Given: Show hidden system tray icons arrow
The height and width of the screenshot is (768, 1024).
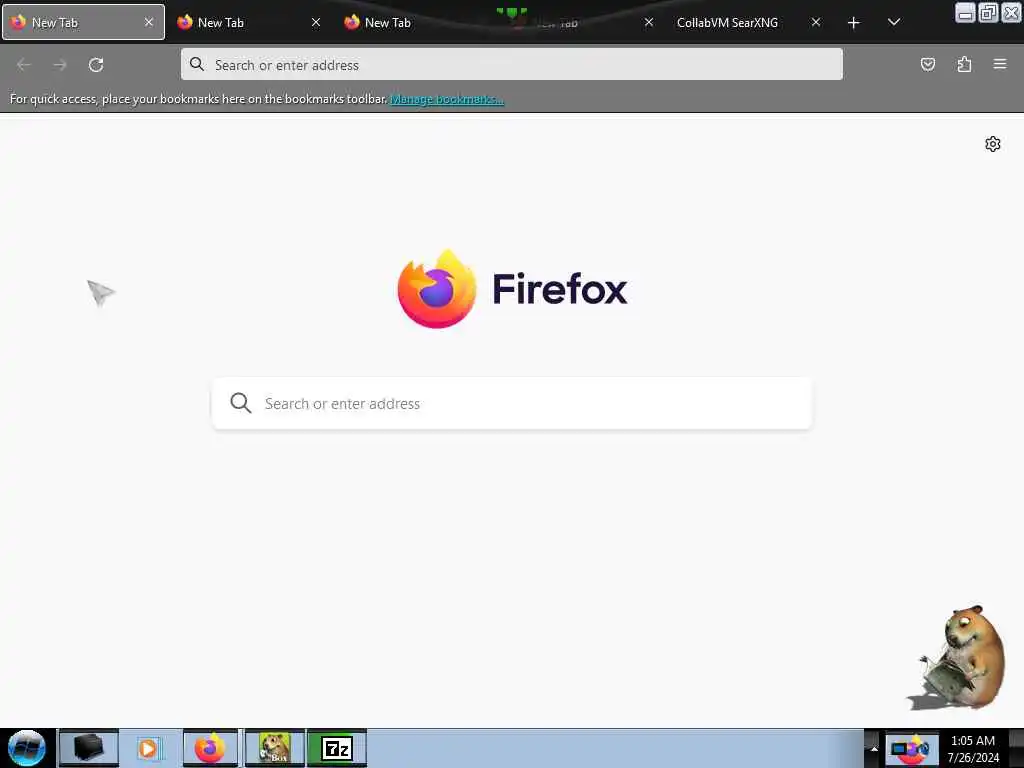Looking at the screenshot, I should click(874, 749).
